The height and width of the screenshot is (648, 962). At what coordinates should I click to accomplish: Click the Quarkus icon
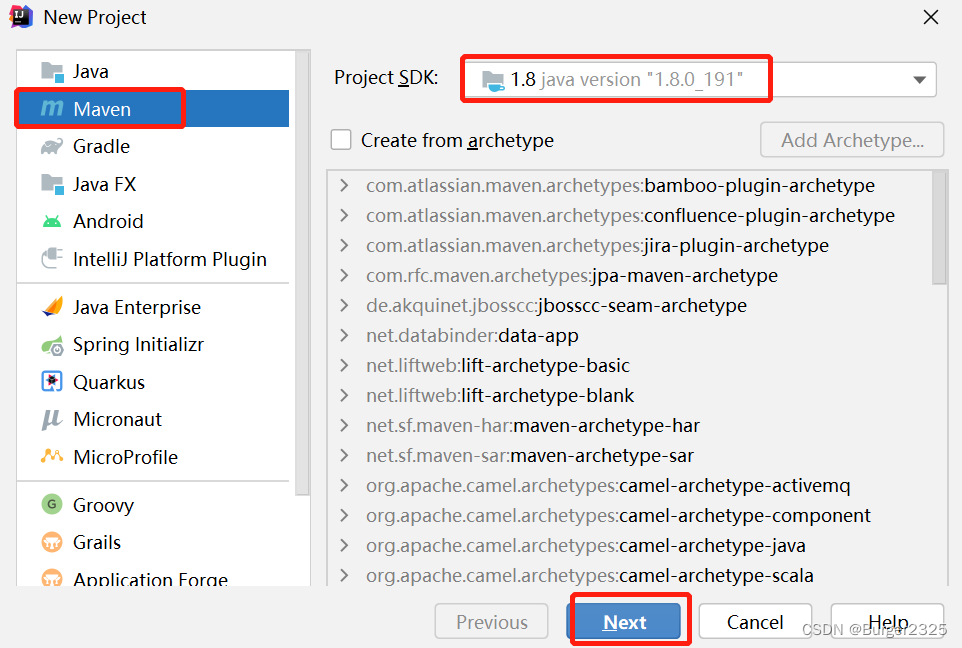coord(52,382)
